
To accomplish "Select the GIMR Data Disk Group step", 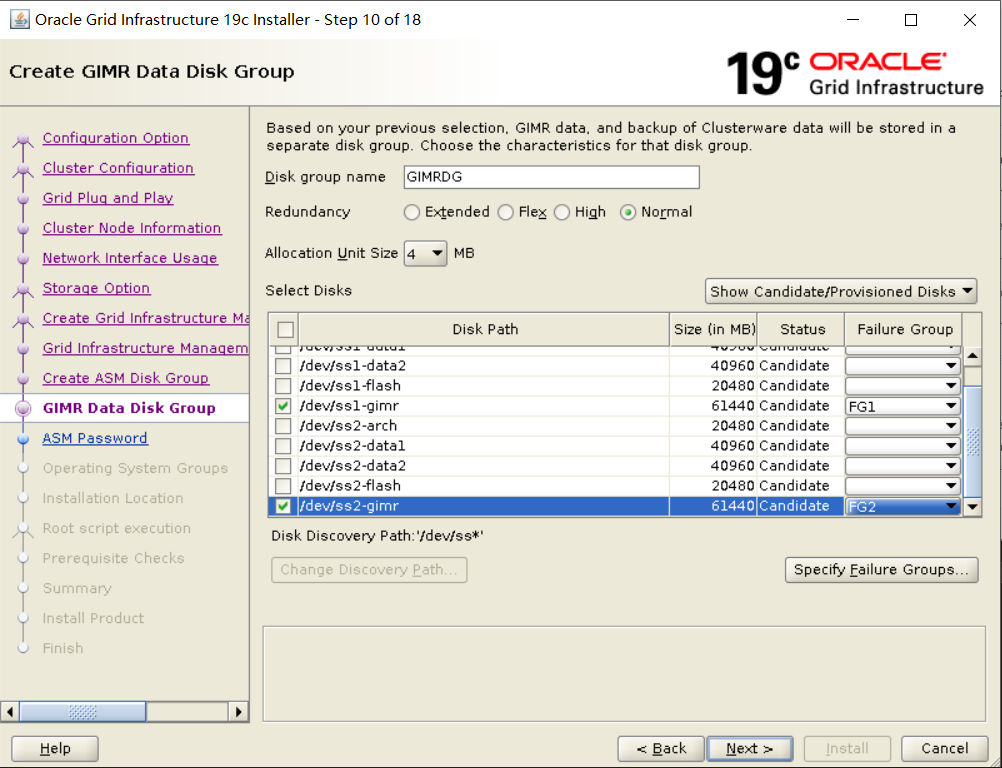I will pos(129,408).
